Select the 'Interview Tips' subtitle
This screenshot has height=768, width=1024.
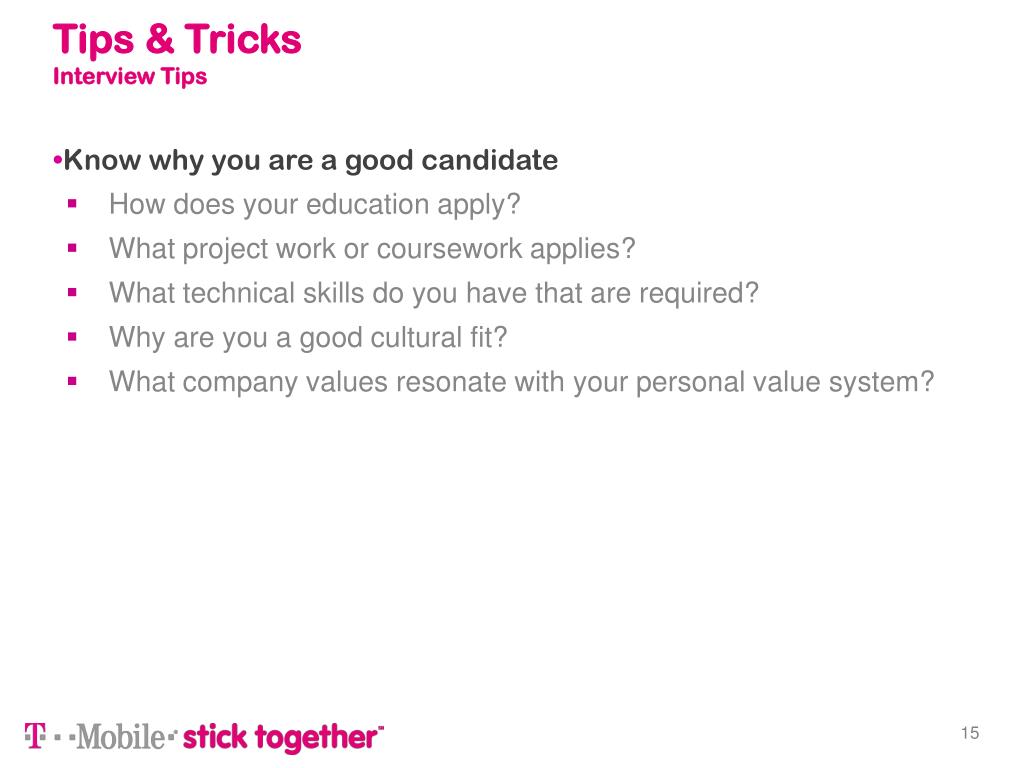pos(129,76)
